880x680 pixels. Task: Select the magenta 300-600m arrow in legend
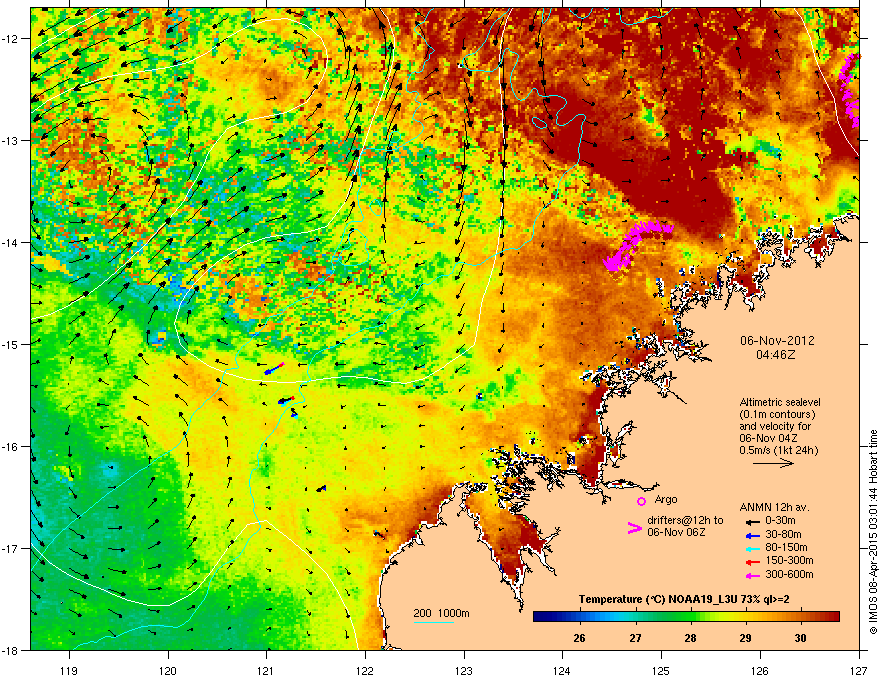pos(753,576)
